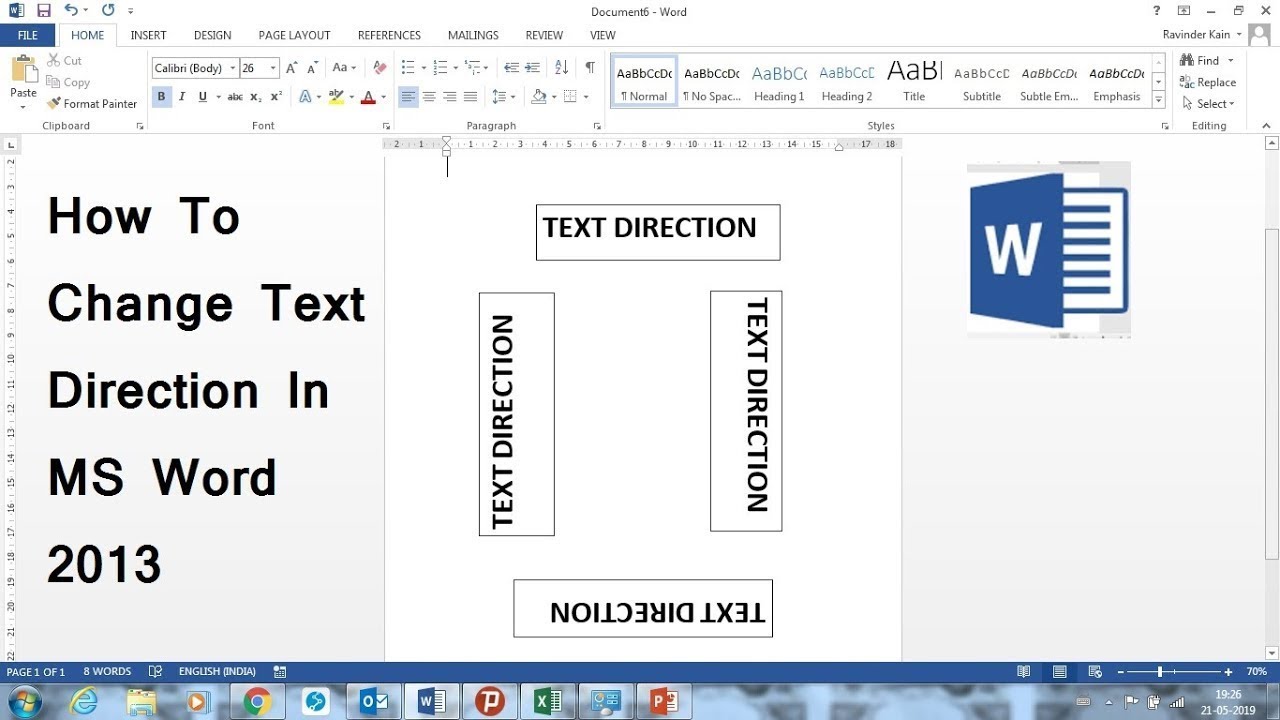Center align the text
This screenshot has height=720, width=1280.
coord(429,97)
